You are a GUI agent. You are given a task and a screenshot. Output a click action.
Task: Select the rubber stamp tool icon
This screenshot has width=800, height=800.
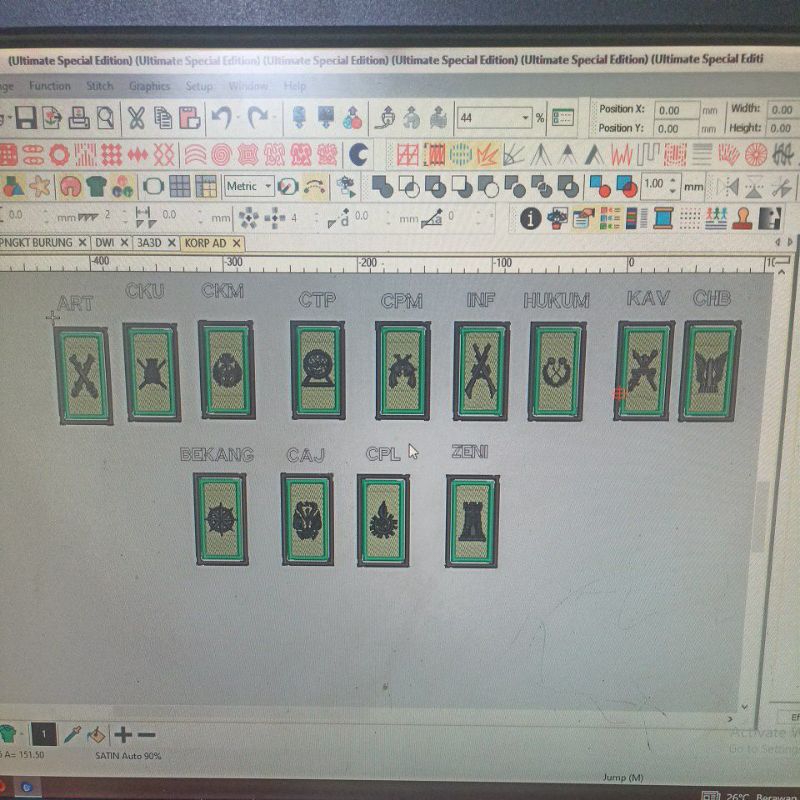(x=742, y=218)
